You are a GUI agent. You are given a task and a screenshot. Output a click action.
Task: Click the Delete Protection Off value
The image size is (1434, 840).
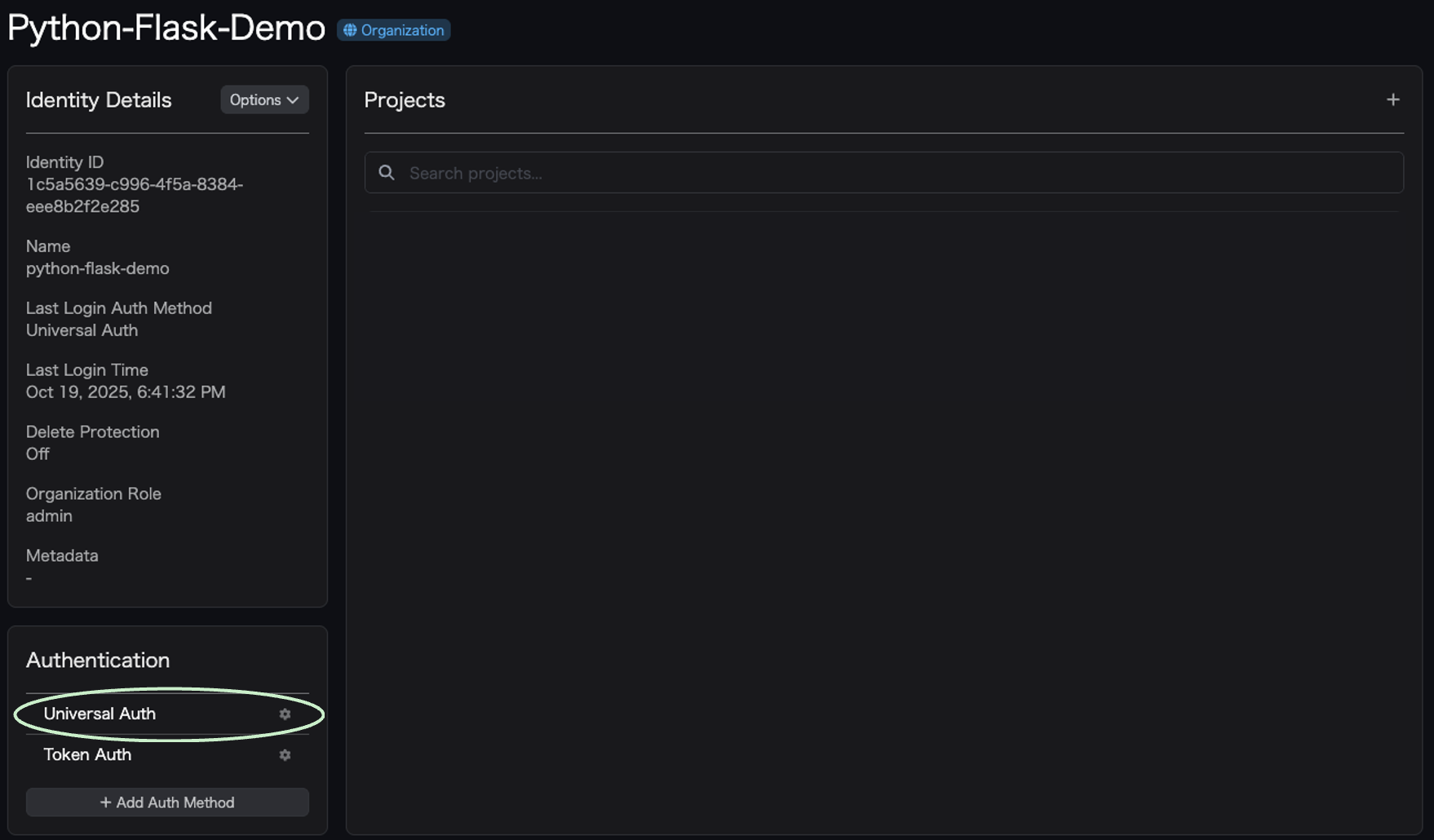pos(38,454)
